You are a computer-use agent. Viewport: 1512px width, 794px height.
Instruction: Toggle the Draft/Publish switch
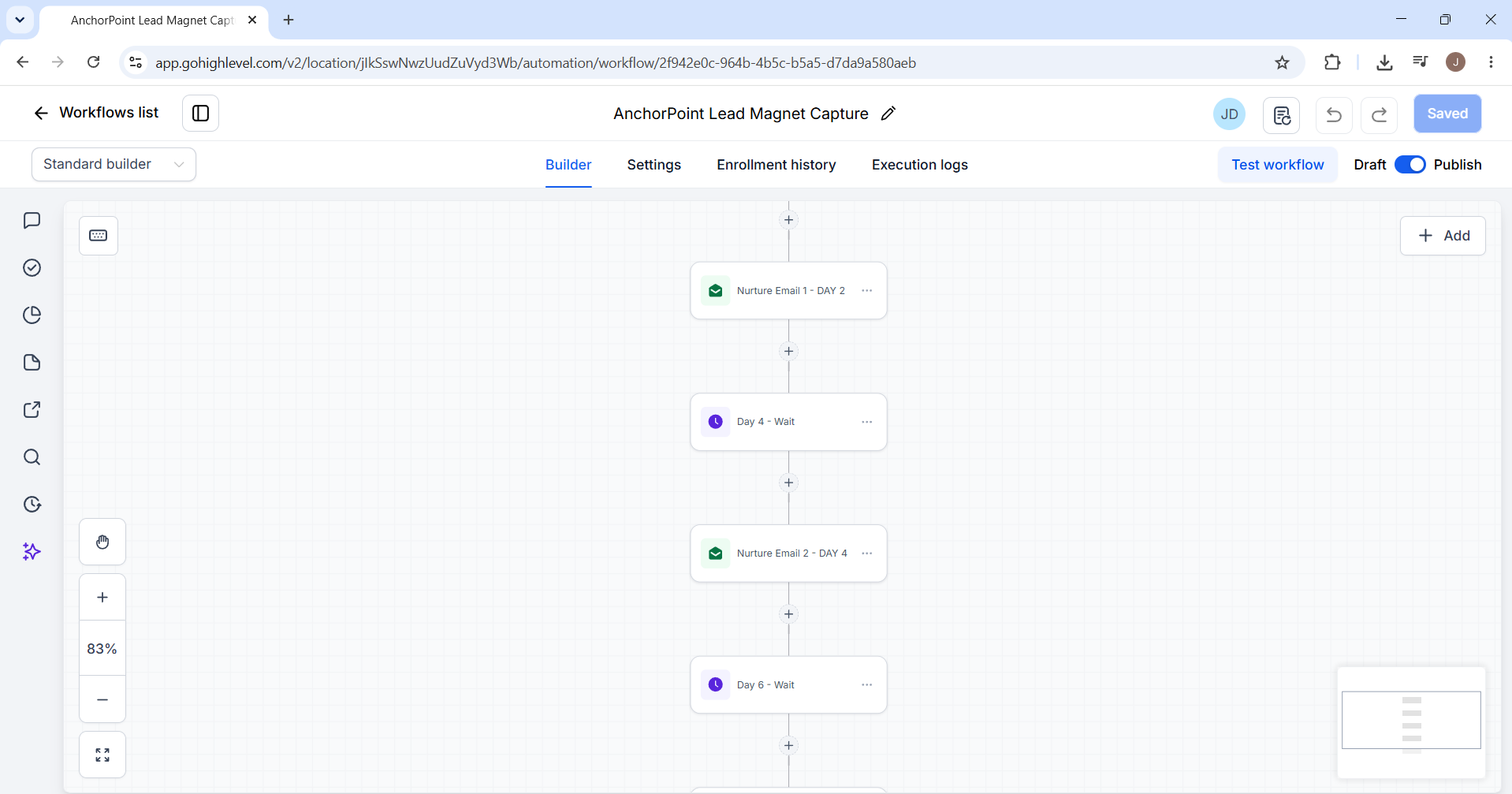[1410, 165]
